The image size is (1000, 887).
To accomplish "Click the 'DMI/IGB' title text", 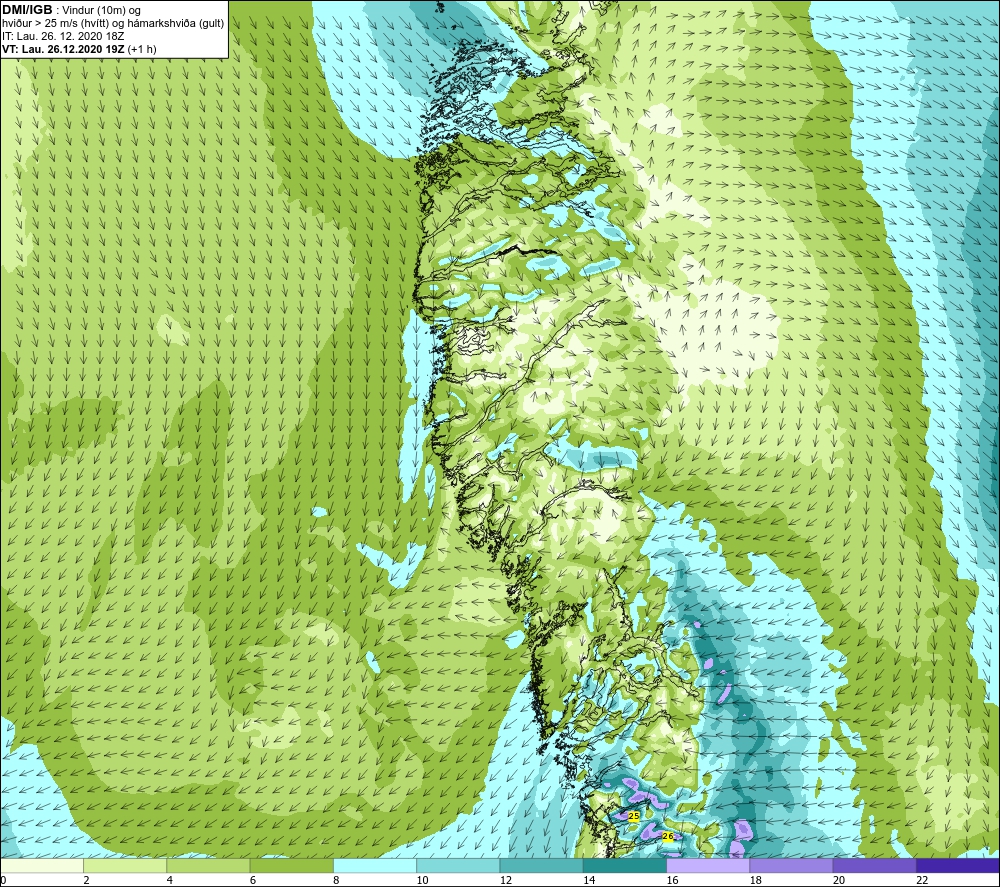I will tap(27, 10).
